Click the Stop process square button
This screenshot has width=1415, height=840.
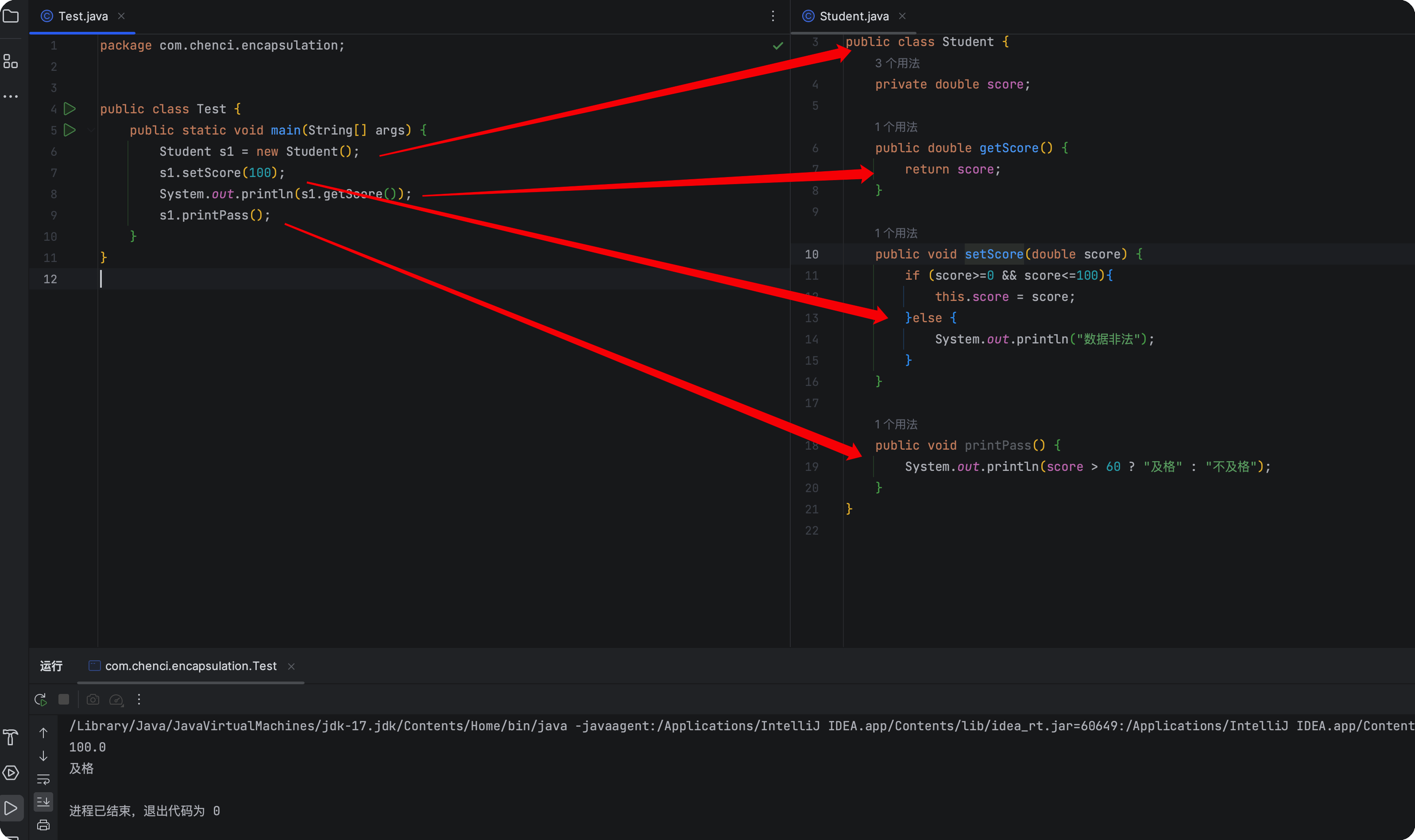click(x=64, y=700)
